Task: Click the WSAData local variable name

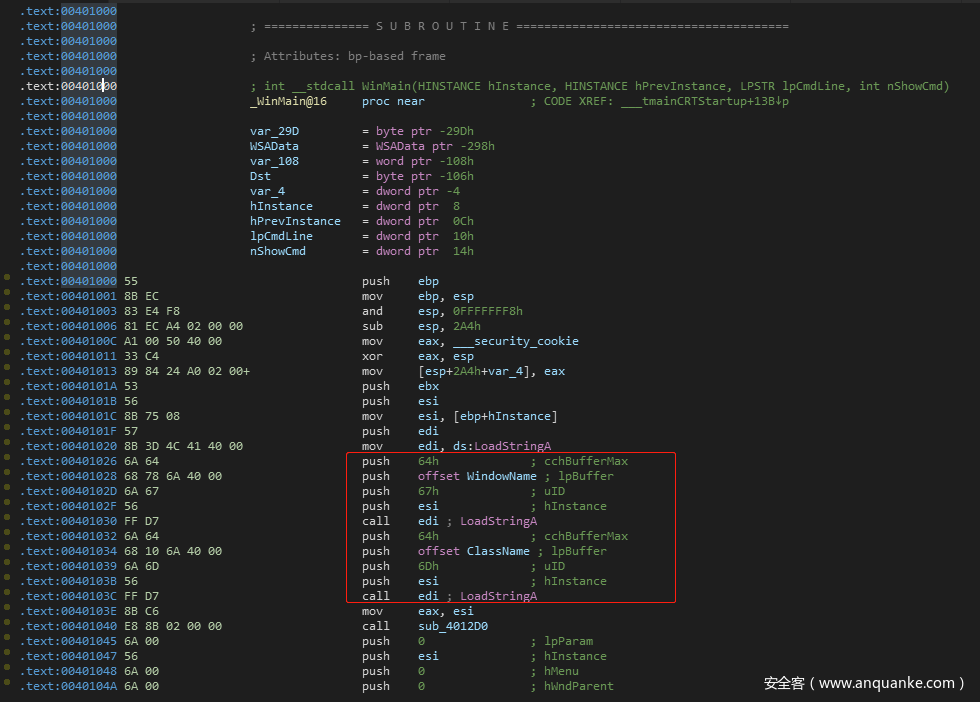Action: pyautogui.click(x=274, y=146)
